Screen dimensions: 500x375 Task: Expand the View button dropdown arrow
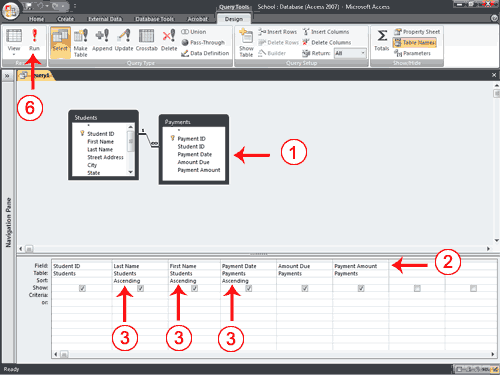pos(14,54)
